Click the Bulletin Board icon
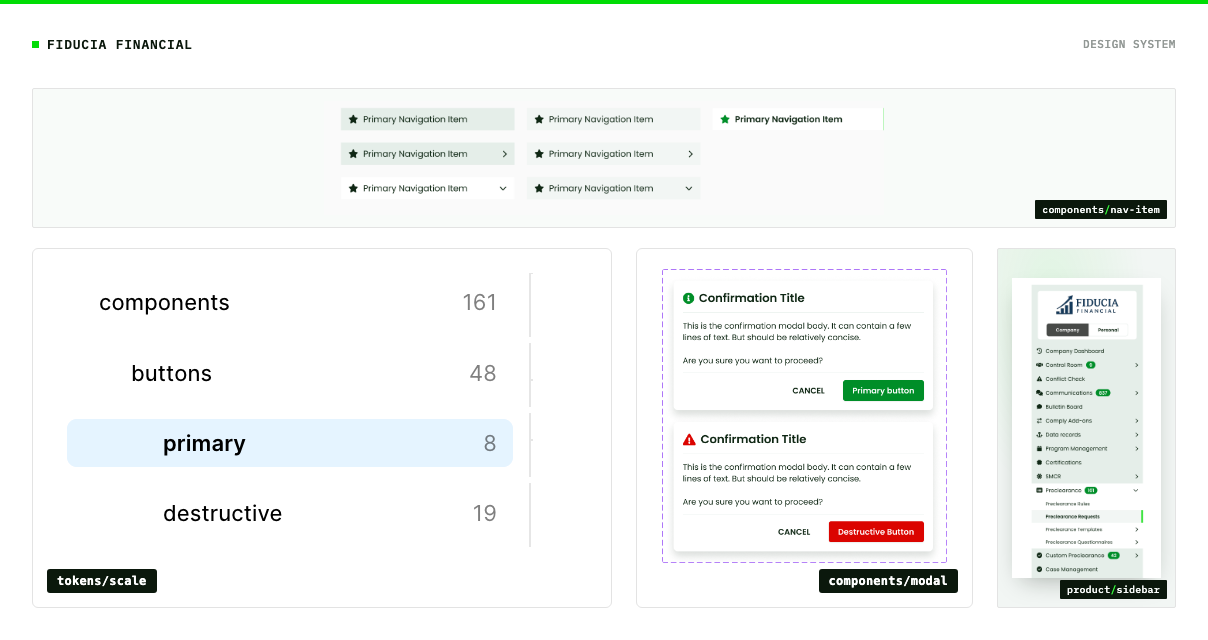 click(1039, 407)
